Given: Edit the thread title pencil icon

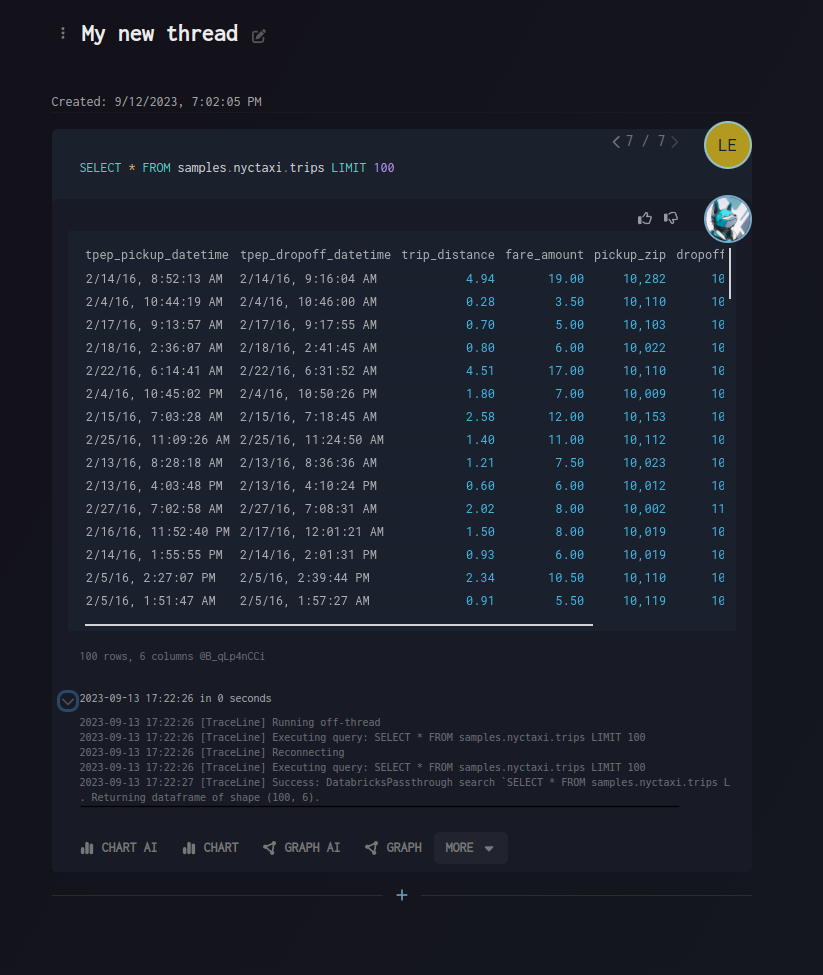Looking at the screenshot, I should [259, 36].
